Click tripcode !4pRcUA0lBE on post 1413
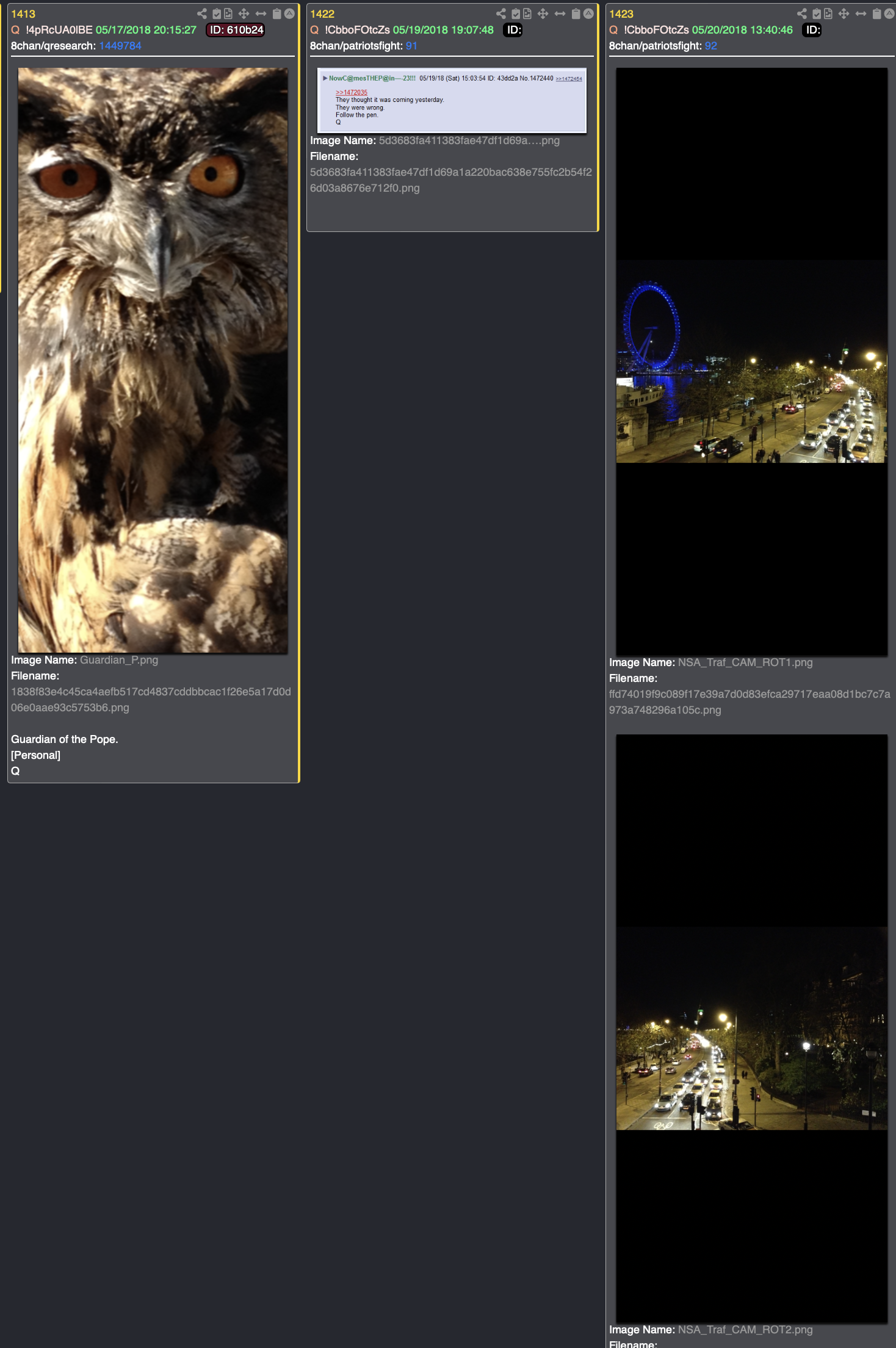Viewport: 896px width, 1348px height. (59, 30)
